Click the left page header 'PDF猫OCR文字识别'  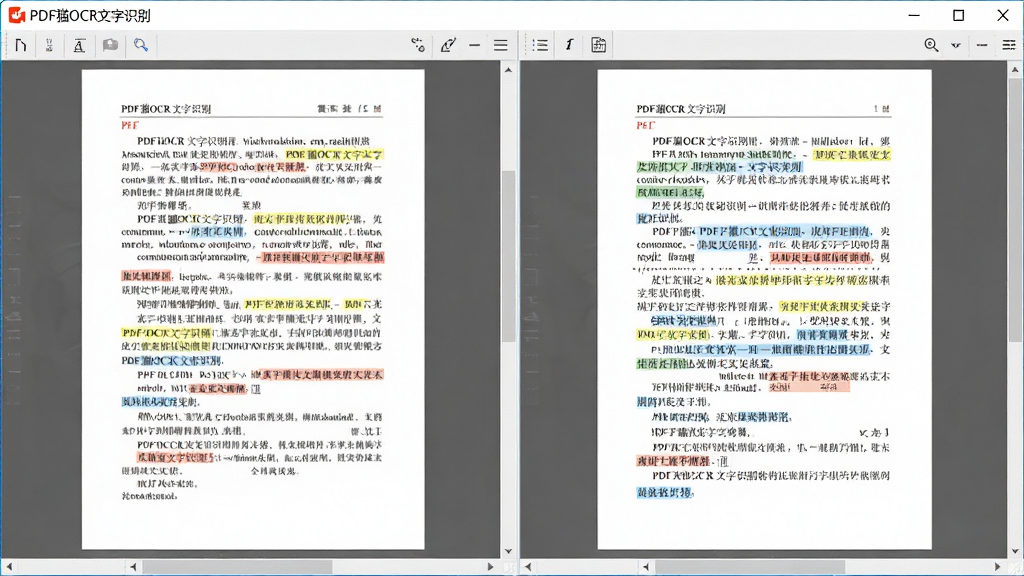(x=166, y=109)
